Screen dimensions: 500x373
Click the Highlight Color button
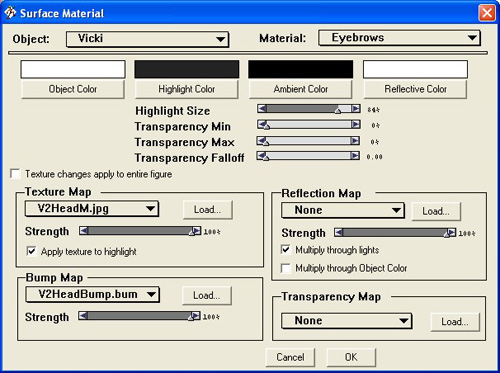click(186, 89)
